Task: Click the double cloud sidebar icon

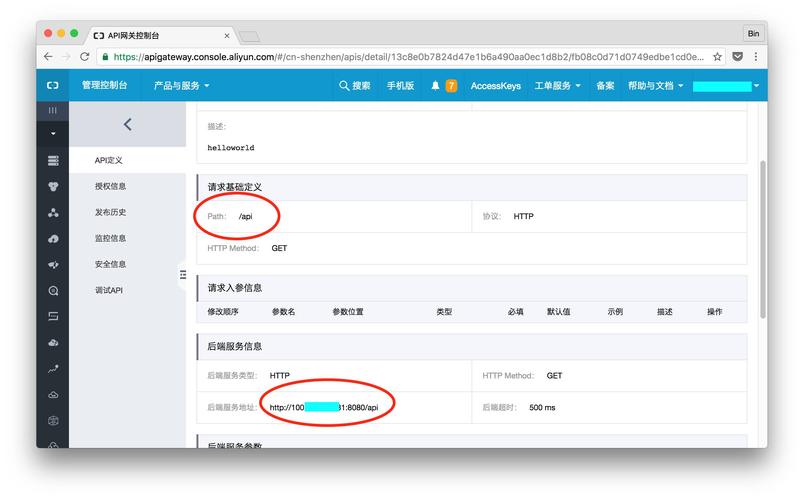Action: point(53,343)
